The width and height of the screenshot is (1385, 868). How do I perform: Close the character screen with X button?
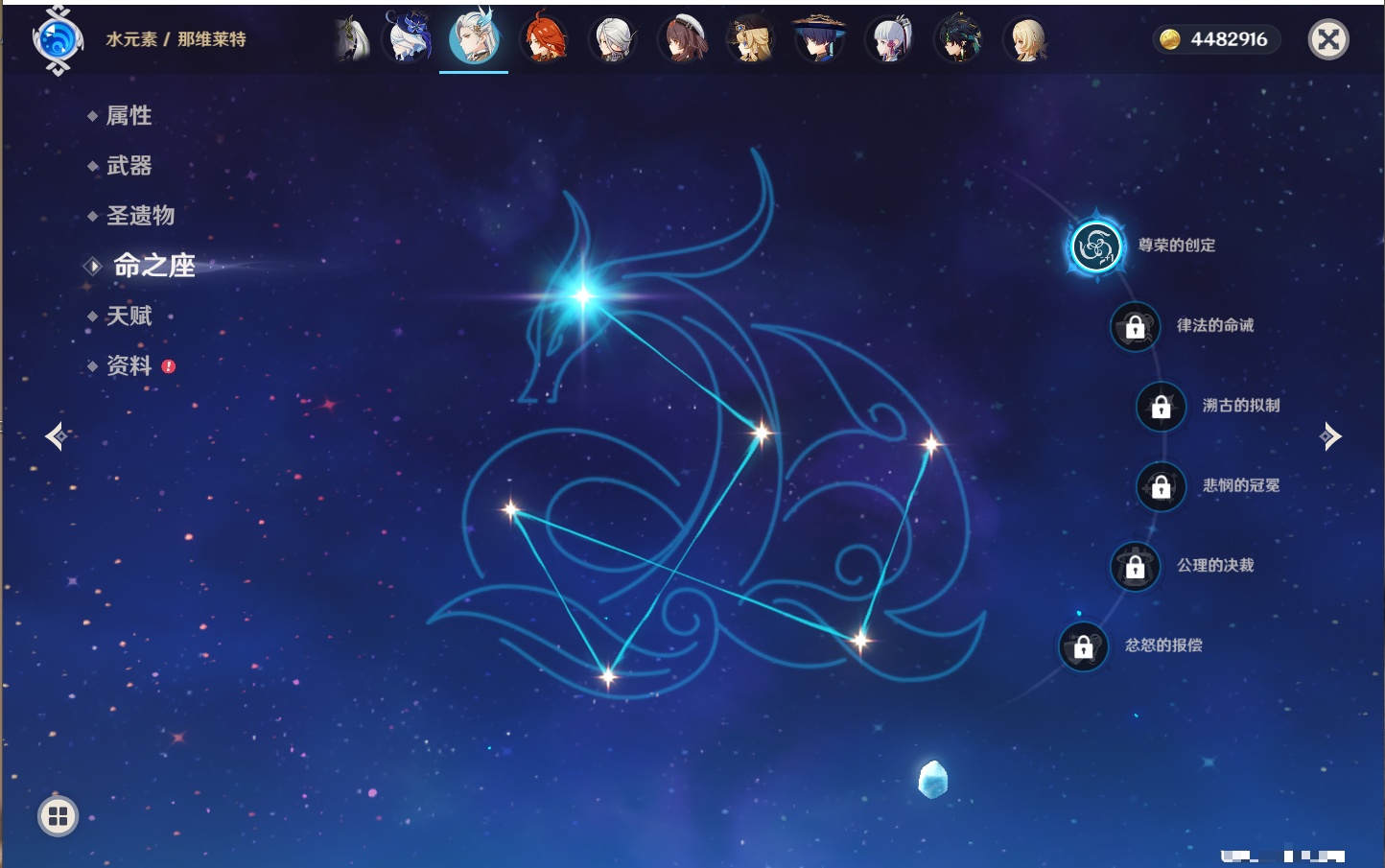point(1329,39)
